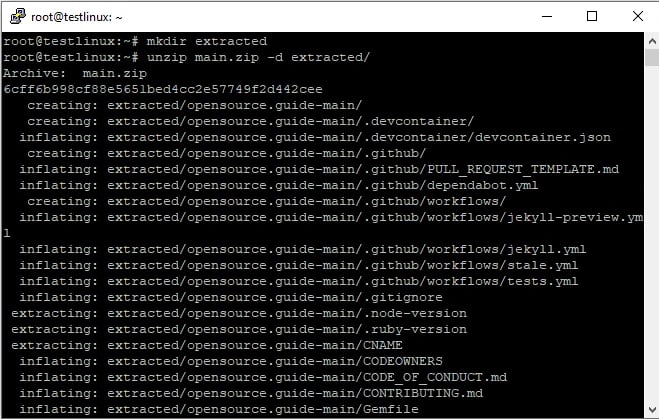
Task: Click the PuTTY icon in the title bar
Action: click(x=17, y=16)
